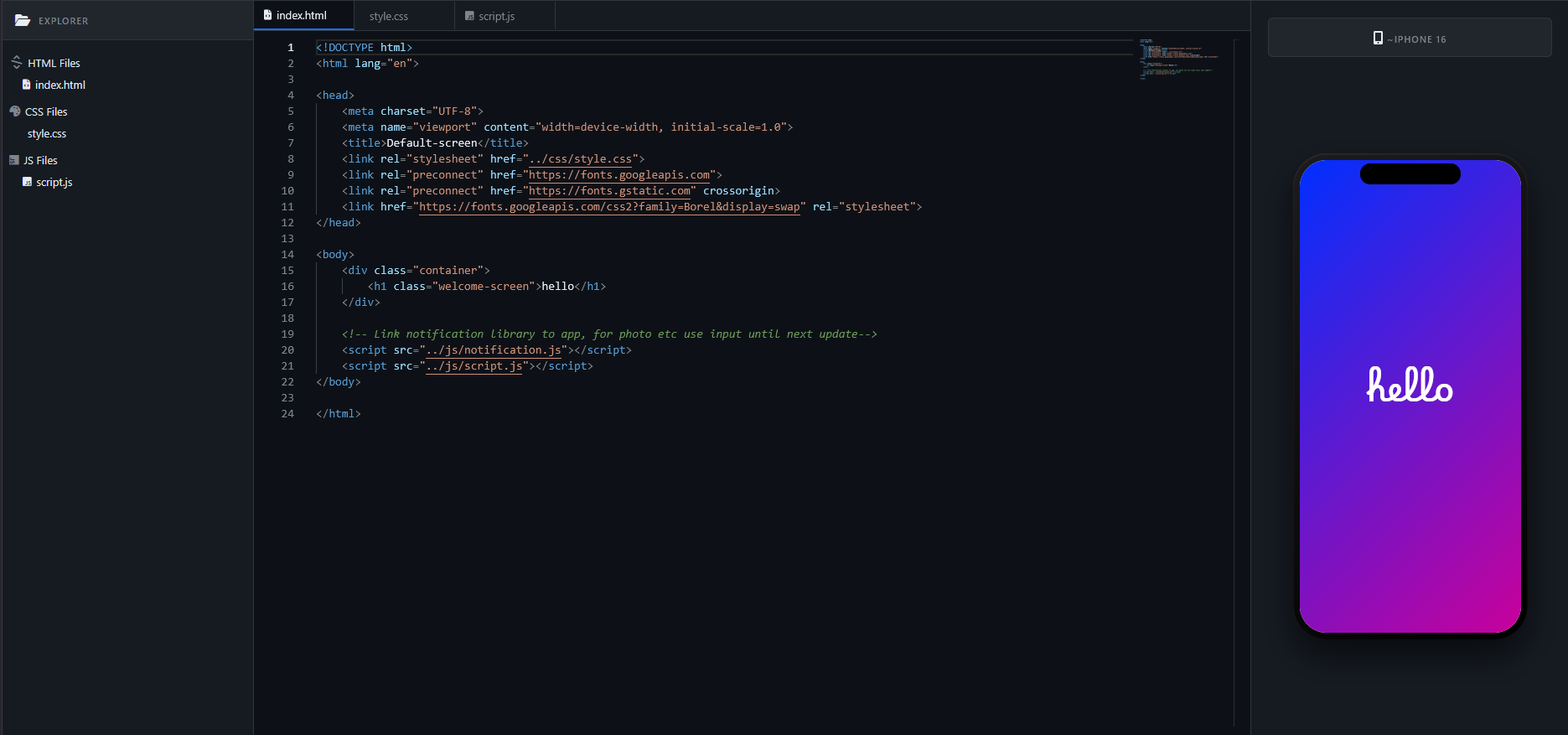This screenshot has height=735, width=1568.
Task: Click the Explorer folder icon
Action: pyautogui.click(x=23, y=20)
